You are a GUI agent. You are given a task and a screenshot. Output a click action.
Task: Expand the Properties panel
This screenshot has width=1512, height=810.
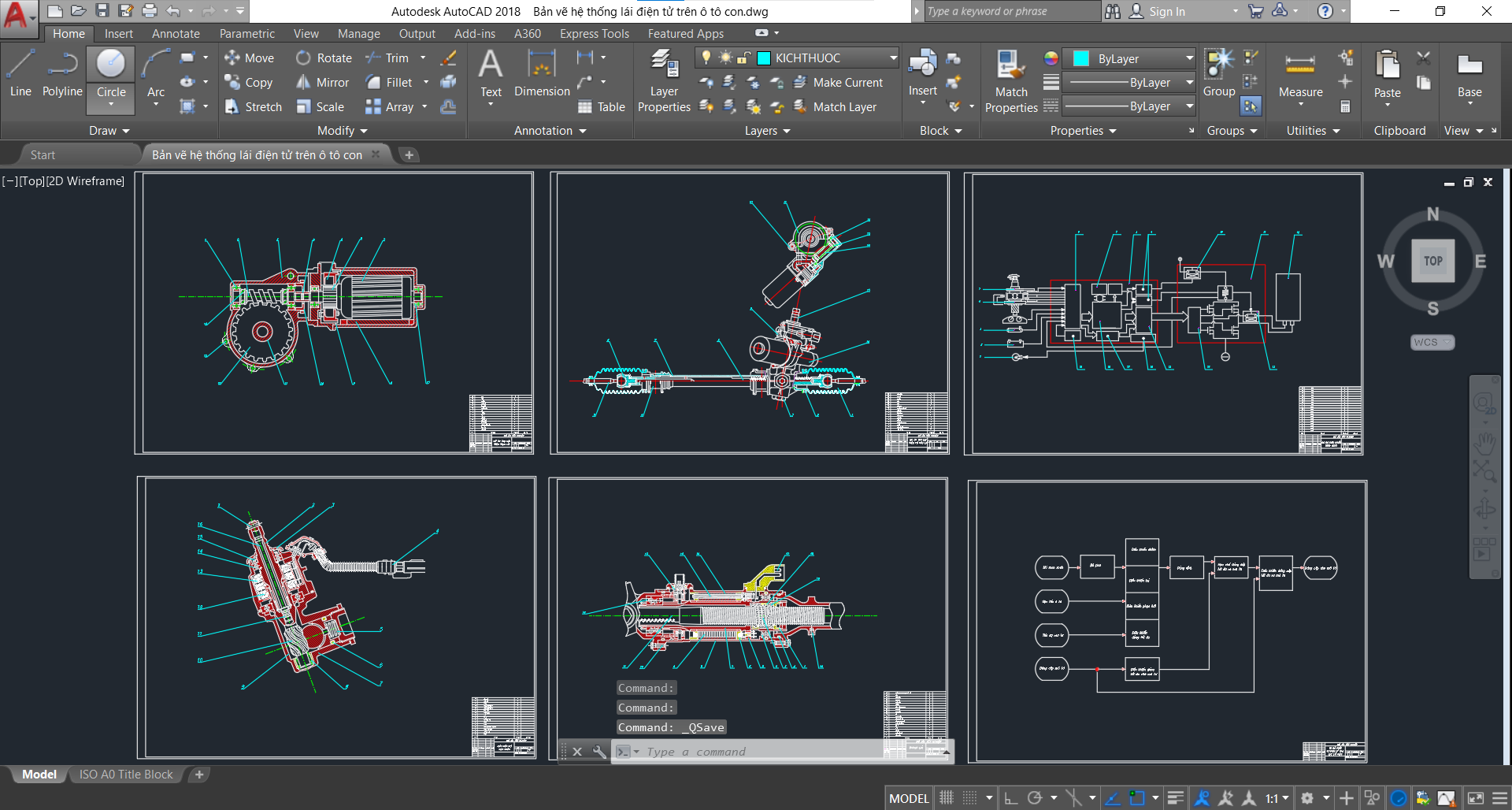[x=1083, y=130]
